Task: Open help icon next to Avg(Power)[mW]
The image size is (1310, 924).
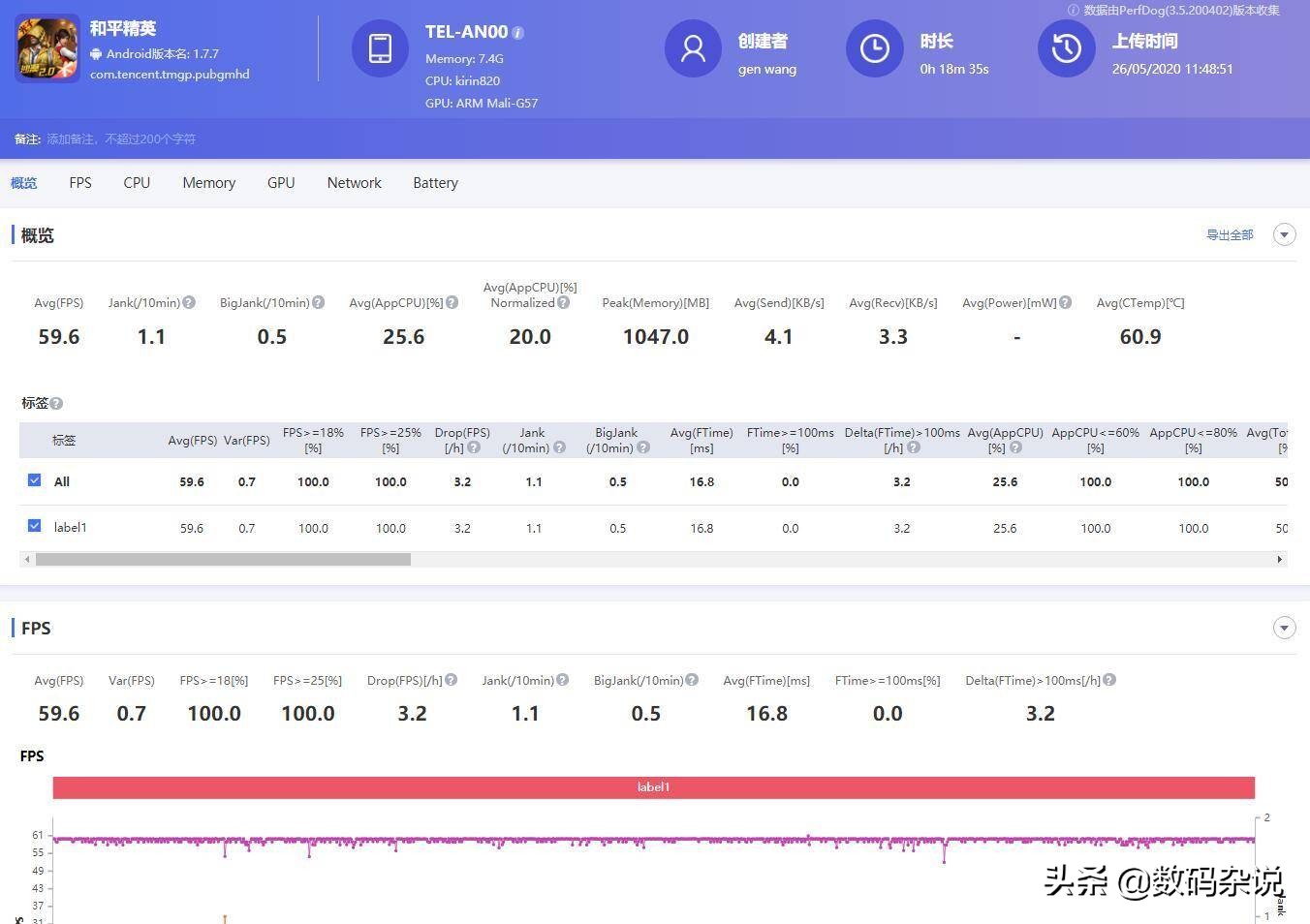Action: click(1066, 302)
